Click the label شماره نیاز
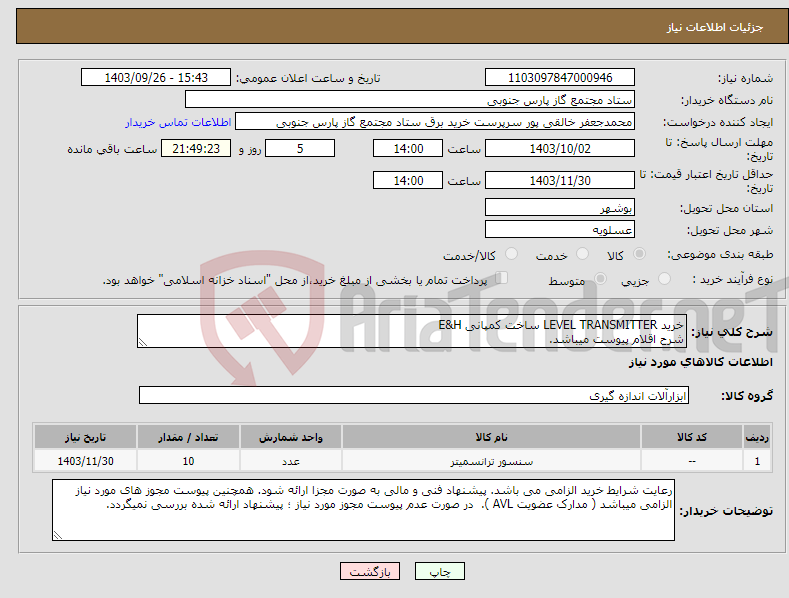Image resolution: width=789 pixels, height=598 pixels. [x=745, y=78]
